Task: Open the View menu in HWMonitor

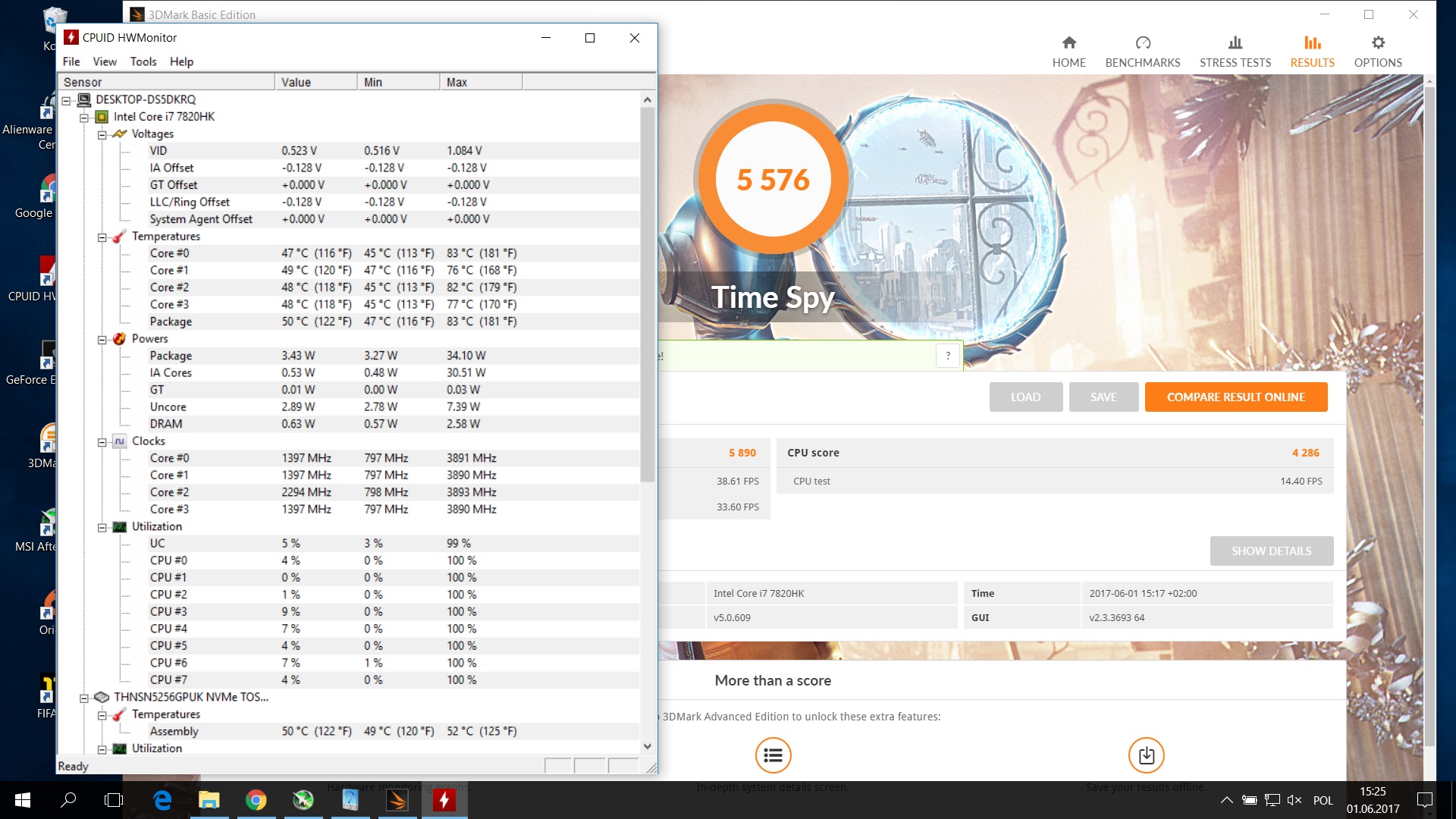Action: click(x=105, y=61)
